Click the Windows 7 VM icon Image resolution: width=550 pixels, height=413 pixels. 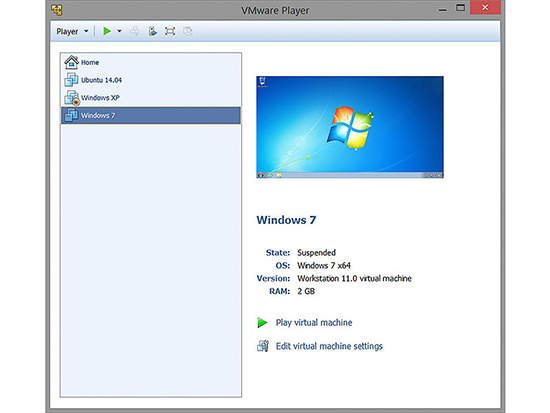71,115
